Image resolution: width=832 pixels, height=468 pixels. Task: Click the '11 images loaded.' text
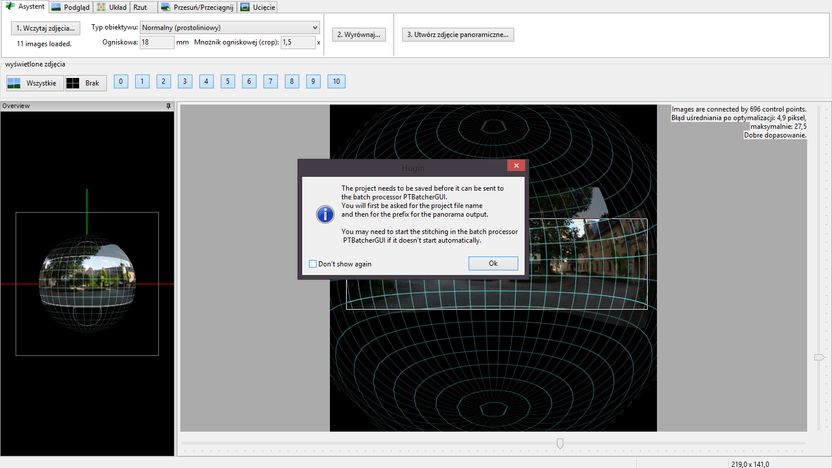(44, 44)
